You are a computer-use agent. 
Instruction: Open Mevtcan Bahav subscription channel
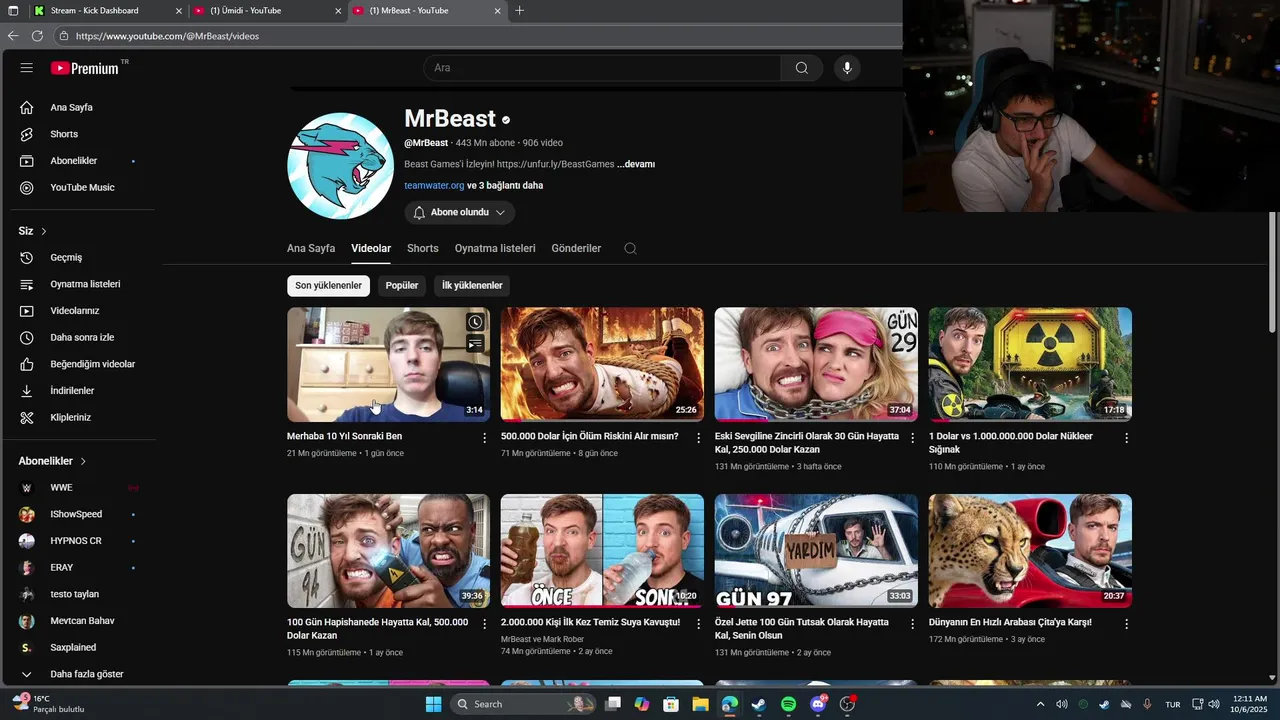tap(83, 621)
